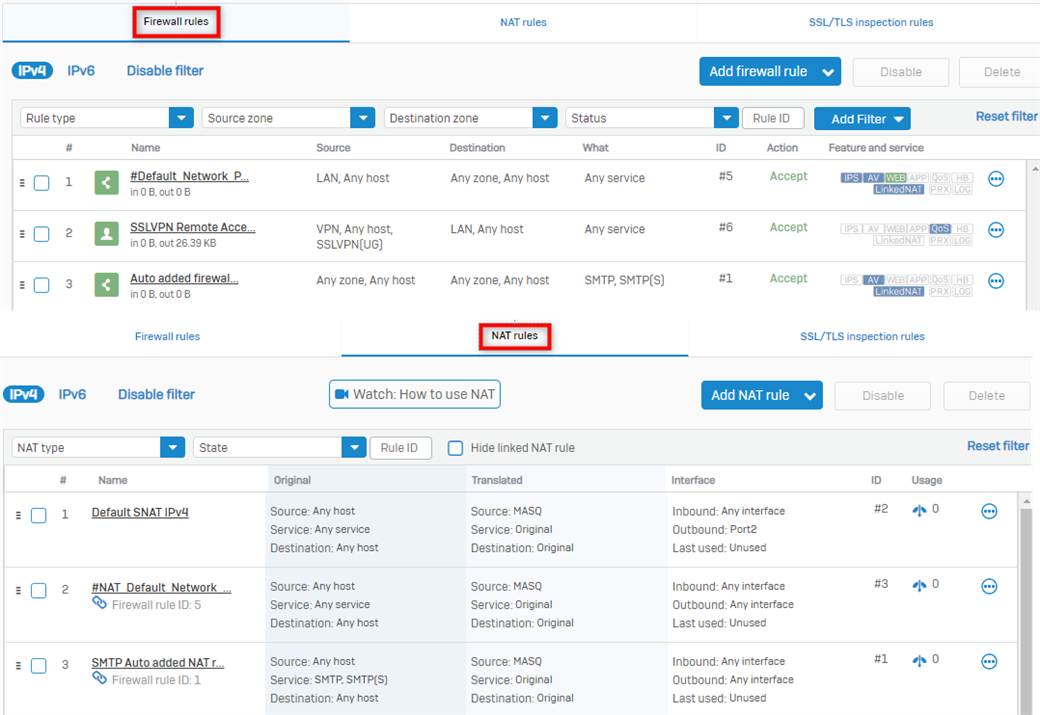Viewport: 1040px width, 715px height.
Task: Click drag handle of SMTP Auto added NAT rule
Action: 18,665
